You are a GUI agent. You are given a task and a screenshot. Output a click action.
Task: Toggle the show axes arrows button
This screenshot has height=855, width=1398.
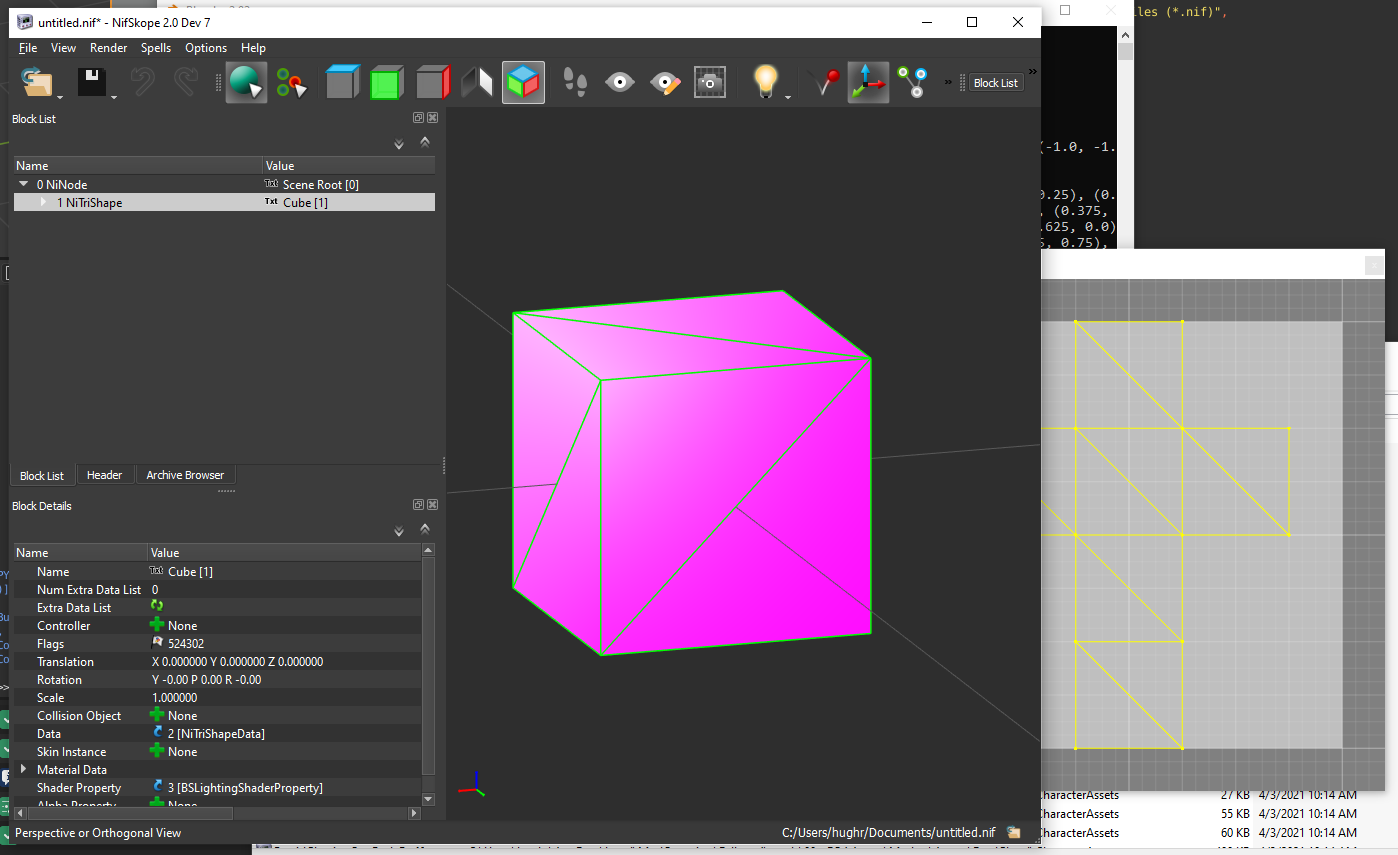click(x=868, y=82)
